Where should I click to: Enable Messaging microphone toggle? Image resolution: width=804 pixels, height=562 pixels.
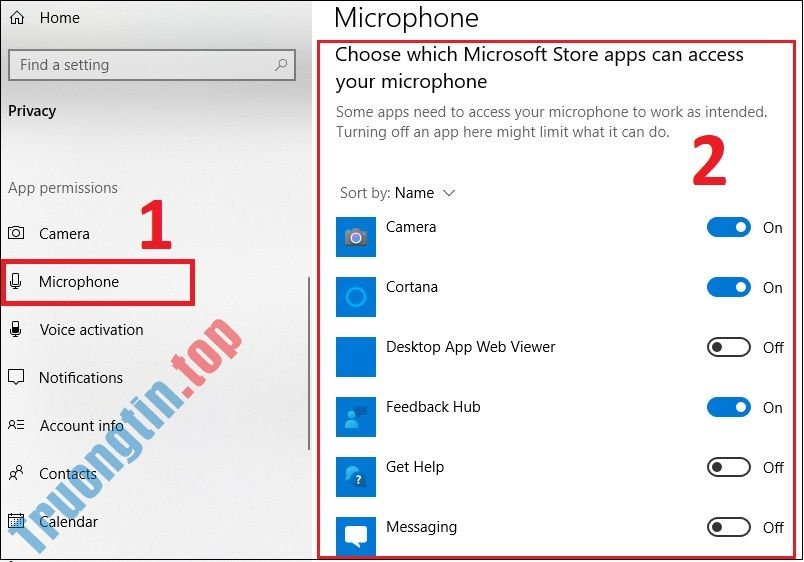coord(729,527)
